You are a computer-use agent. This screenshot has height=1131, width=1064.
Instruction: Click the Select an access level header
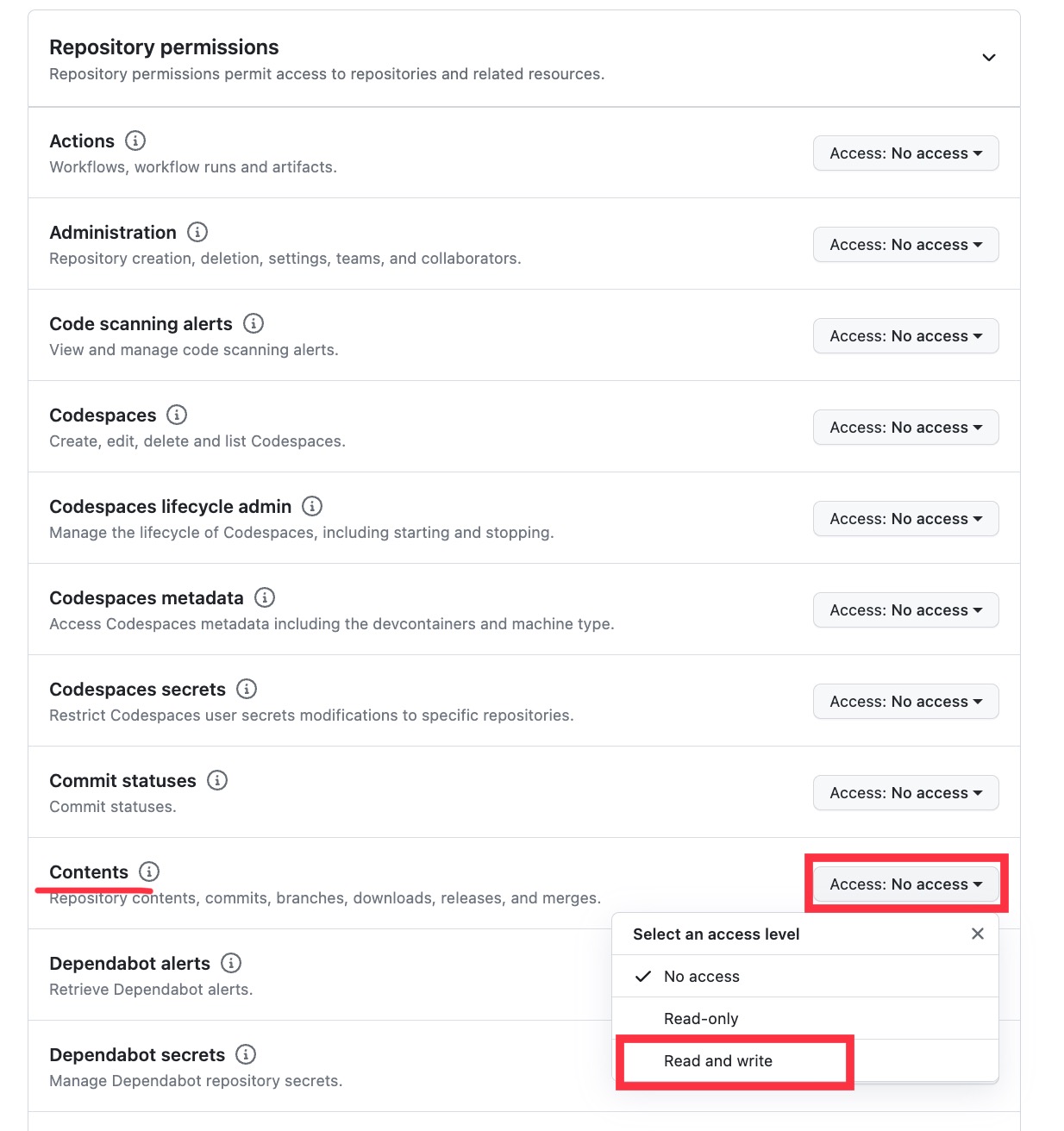[716, 934]
